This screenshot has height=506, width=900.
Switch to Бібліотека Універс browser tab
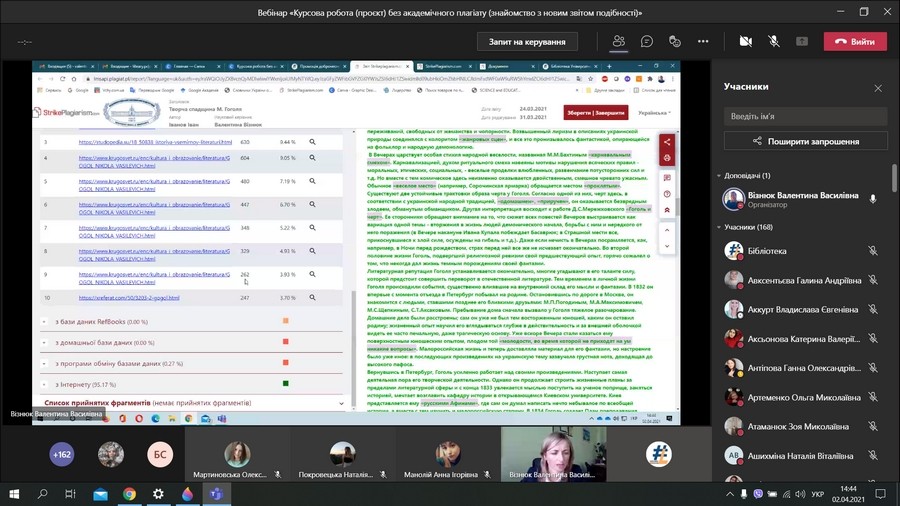click(570, 66)
